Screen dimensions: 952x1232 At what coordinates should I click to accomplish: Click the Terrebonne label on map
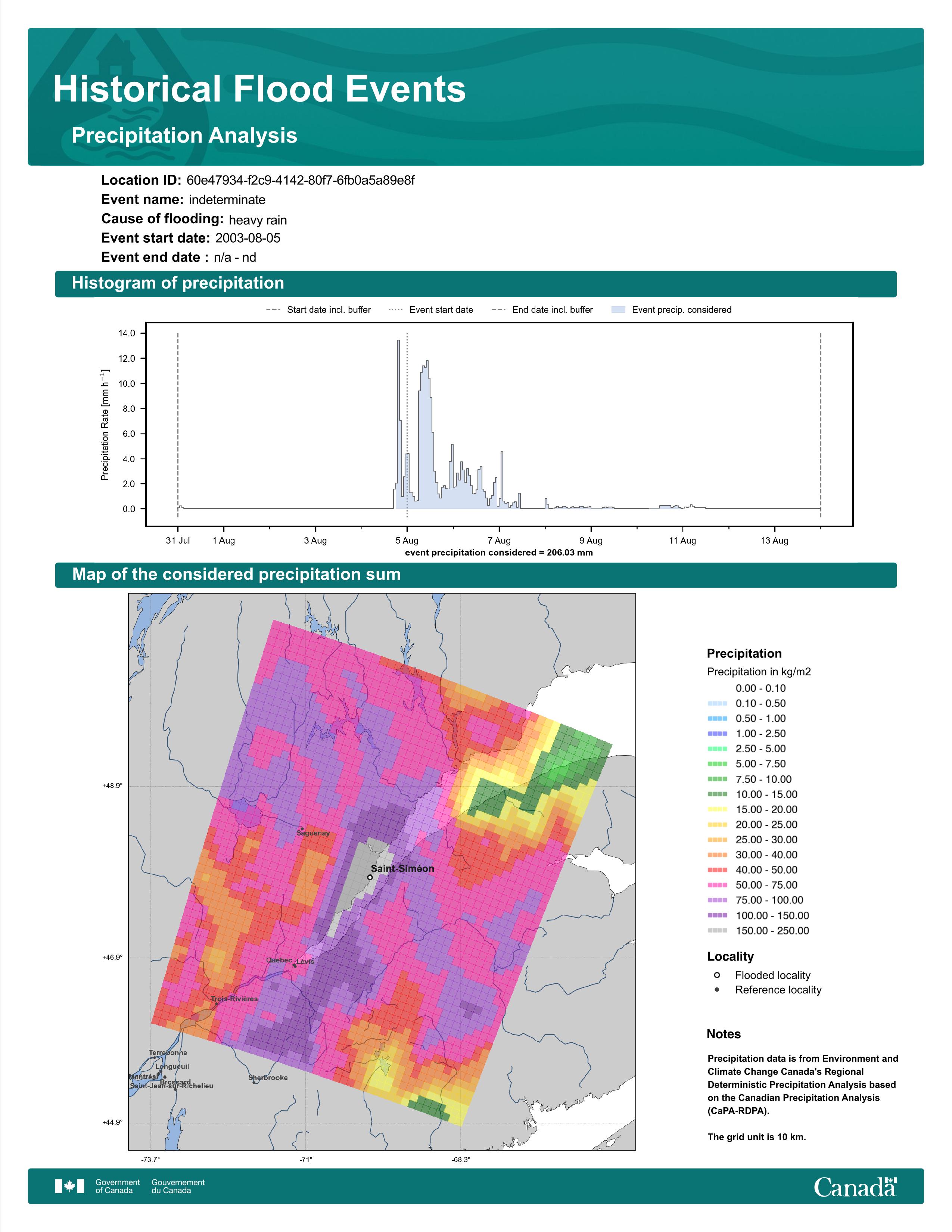tap(168, 1053)
